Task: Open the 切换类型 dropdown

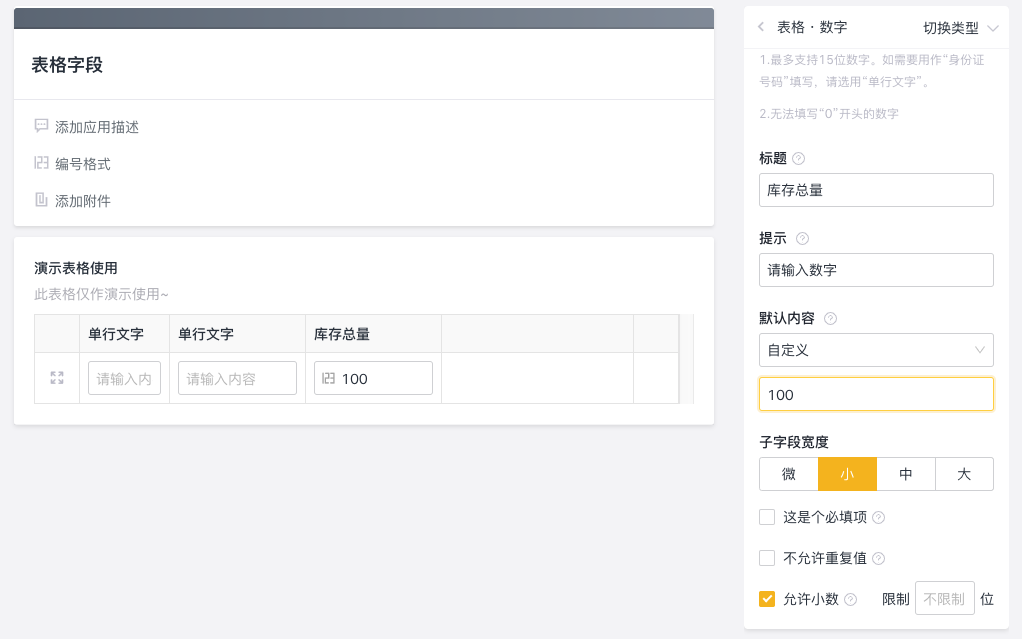Action: pyautogui.click(x=961, y=28)
